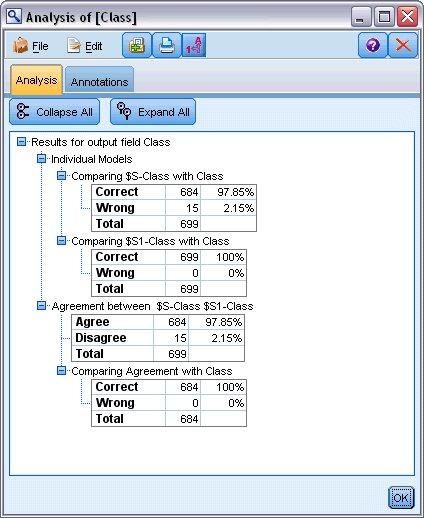Click Total 684 in Agreement comparison table
Screen dimensions: 424x518
point(183,419)
